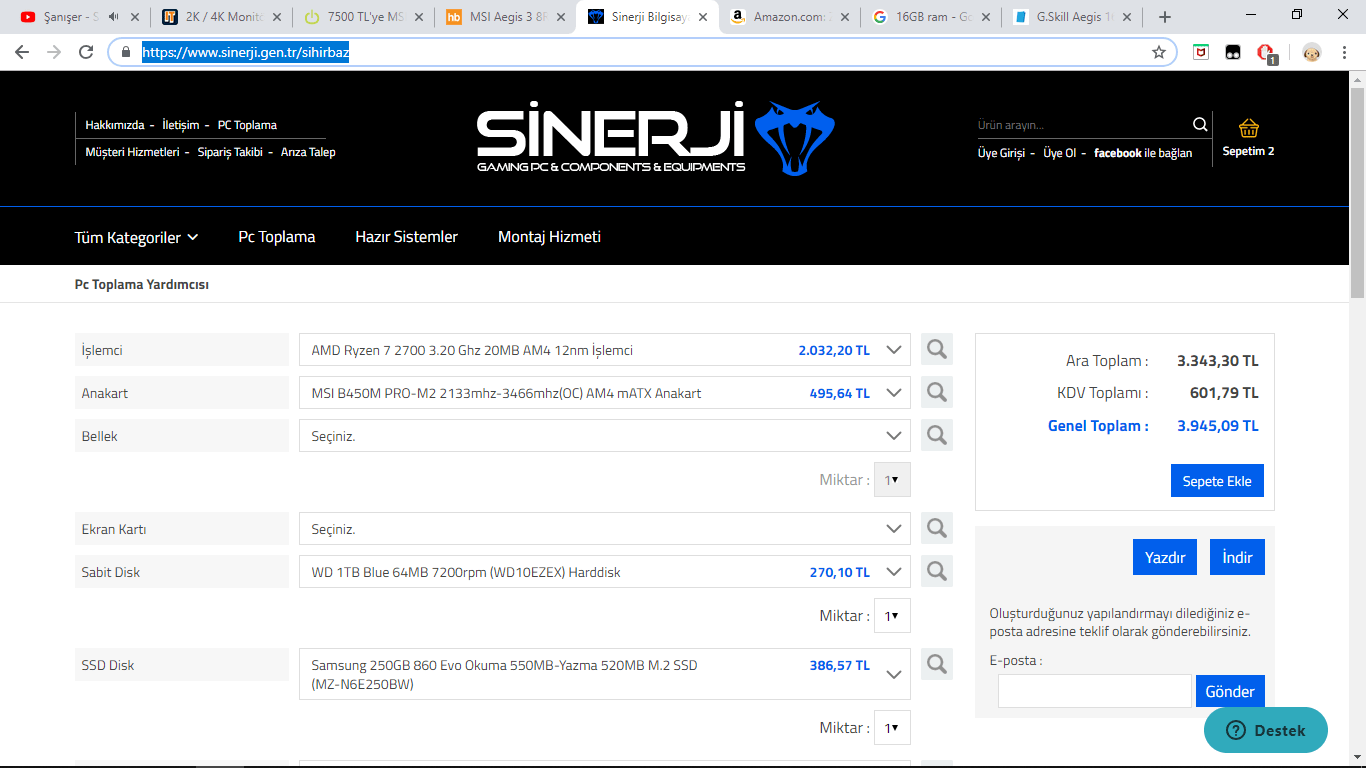Screen dimensions: 1366x768
Task: Print the configuration with Yazdır
Action: 1165,557
